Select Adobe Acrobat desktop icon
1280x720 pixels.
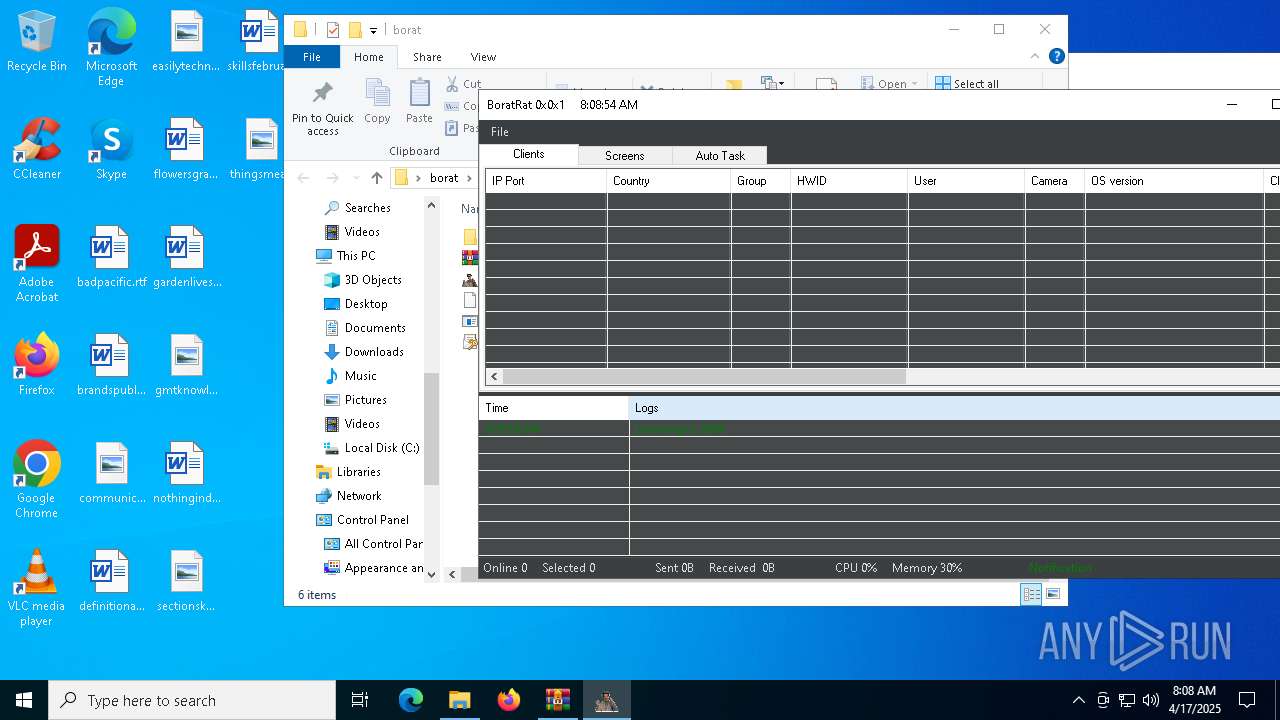pos(37,264)
